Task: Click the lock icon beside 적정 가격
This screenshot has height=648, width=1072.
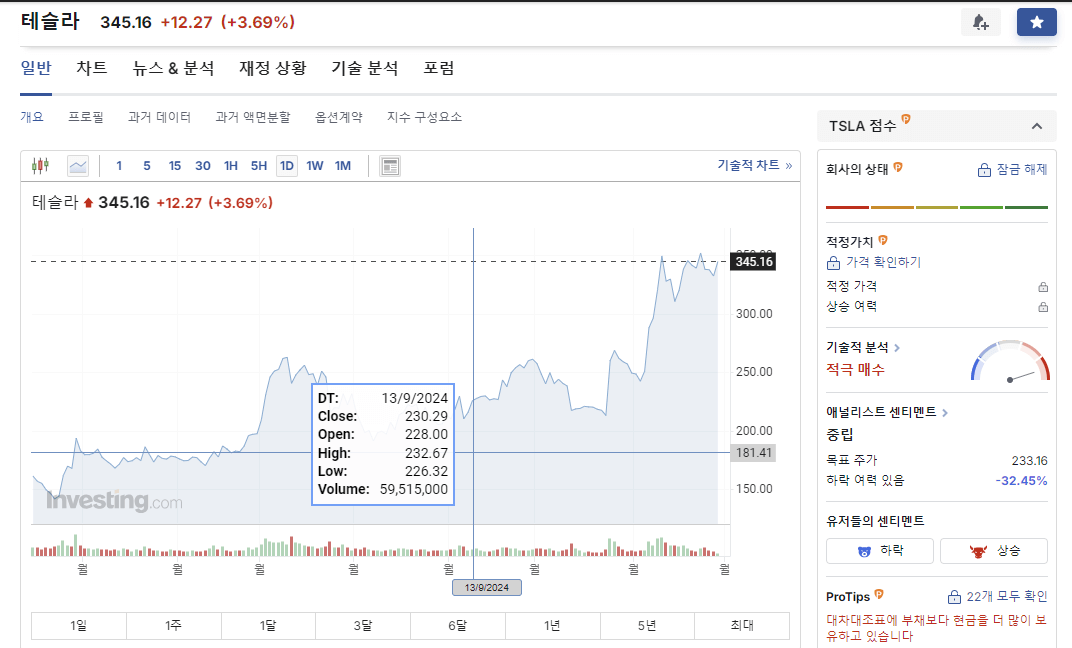Action: tap(1044, 286)
